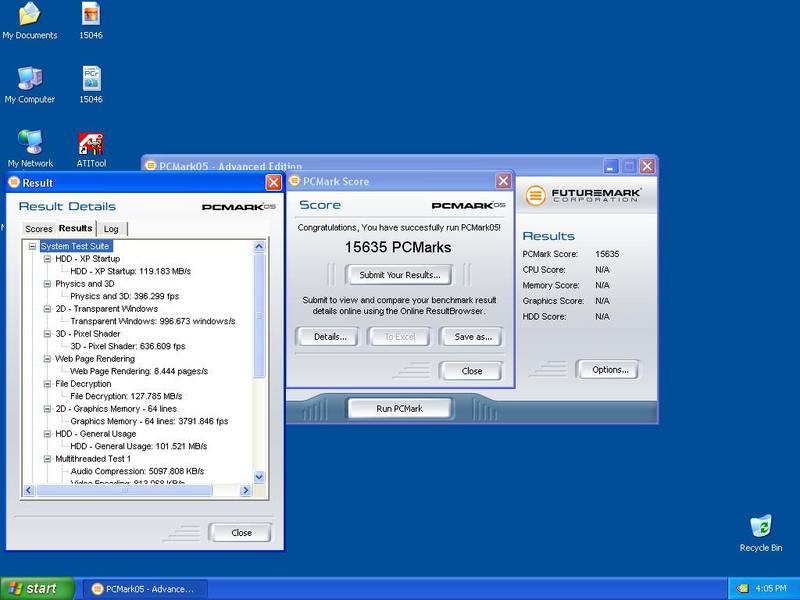800x600 pixels.
Task: Click the horizontal scroll right arrow
Action: click(245, 490)
